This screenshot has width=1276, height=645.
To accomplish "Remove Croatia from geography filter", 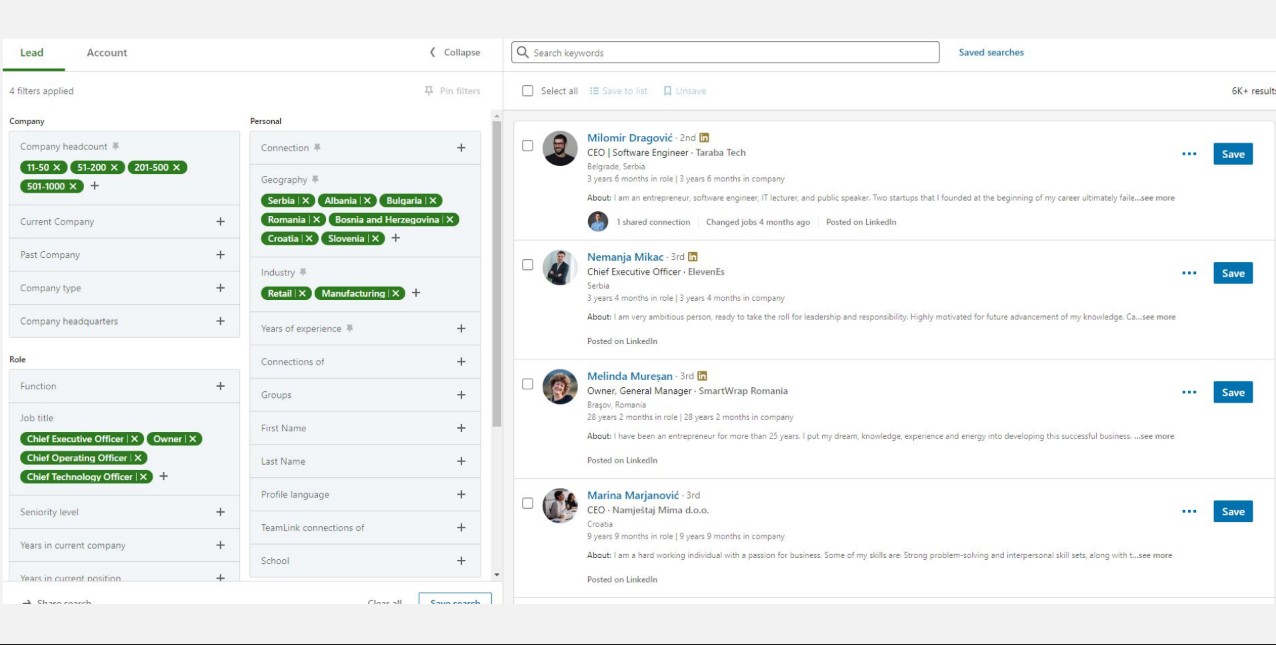I will tap(310, 239).
